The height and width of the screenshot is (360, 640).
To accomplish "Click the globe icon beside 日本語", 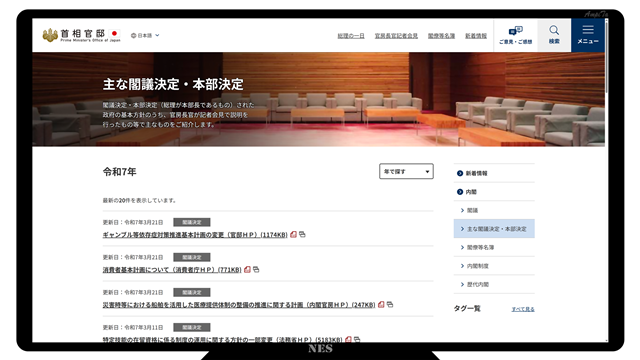I will 133,36.
